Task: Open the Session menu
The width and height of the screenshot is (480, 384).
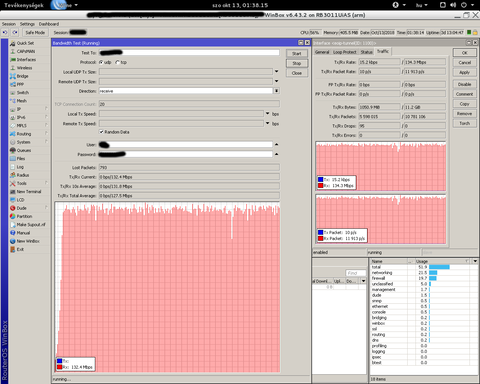Action: coord(9,24)
